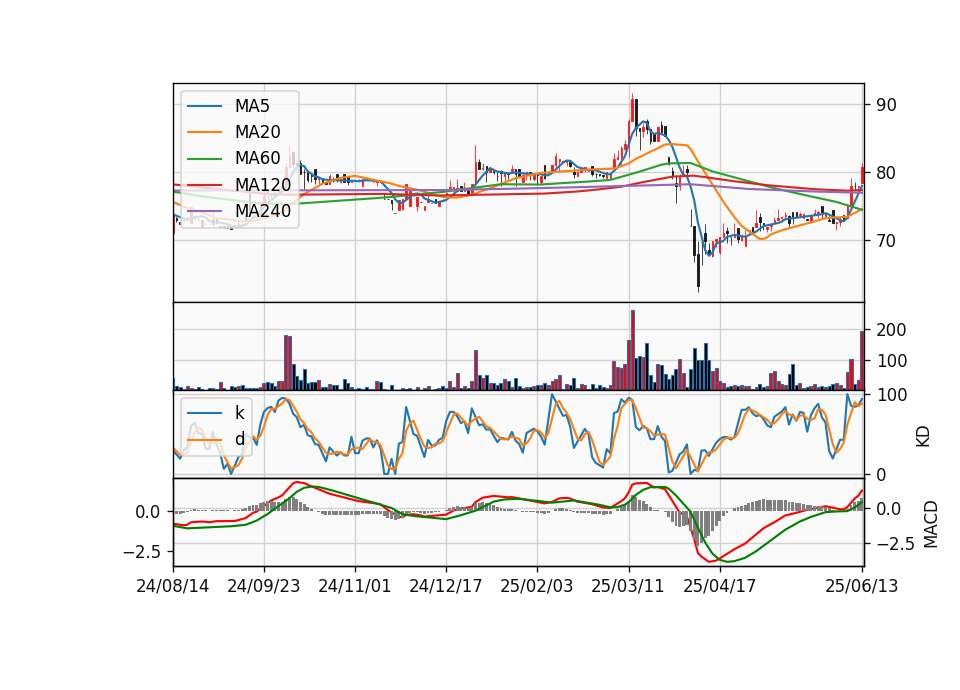
Task: Click the 80 price axis tick label
Action: (x=886, y=173)
